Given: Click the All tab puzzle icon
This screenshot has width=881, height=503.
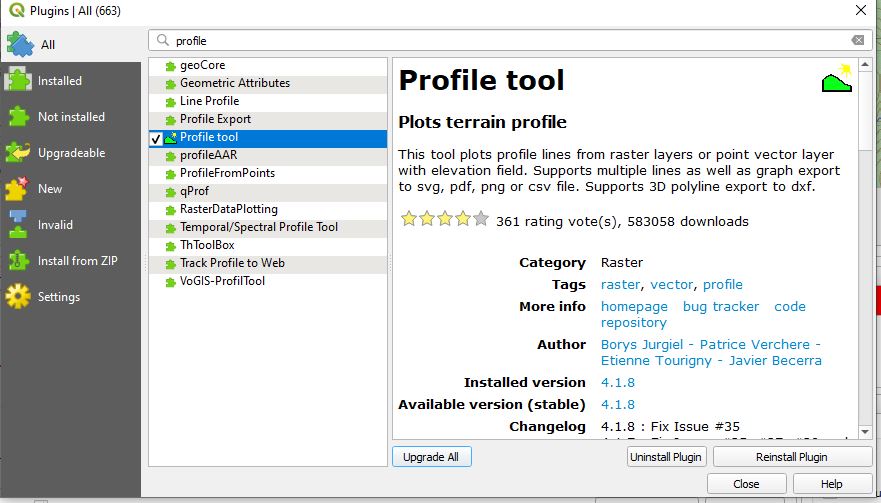Looking at the screenshot, I should [x=20, y=44].
